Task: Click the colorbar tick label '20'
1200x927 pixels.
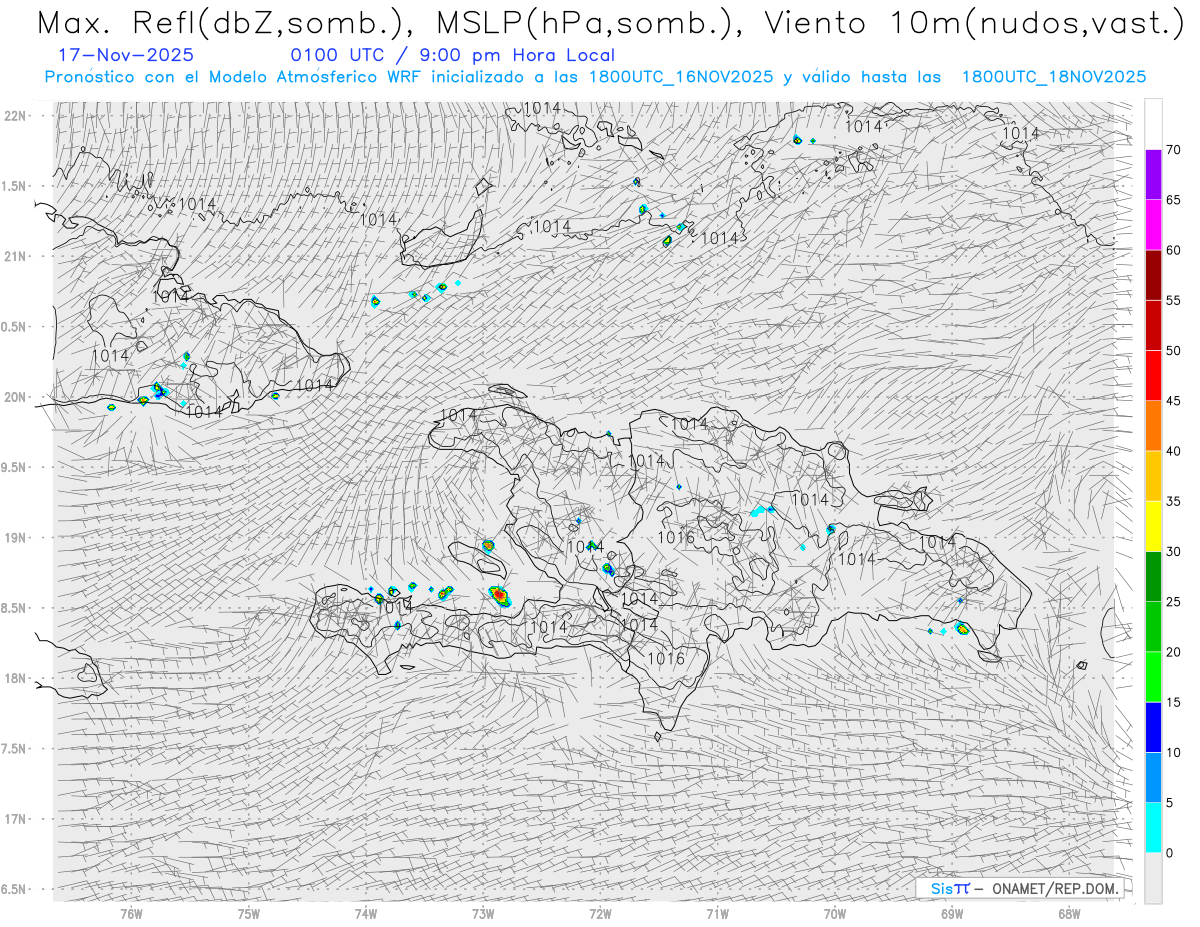Action: pos(1173,652)
